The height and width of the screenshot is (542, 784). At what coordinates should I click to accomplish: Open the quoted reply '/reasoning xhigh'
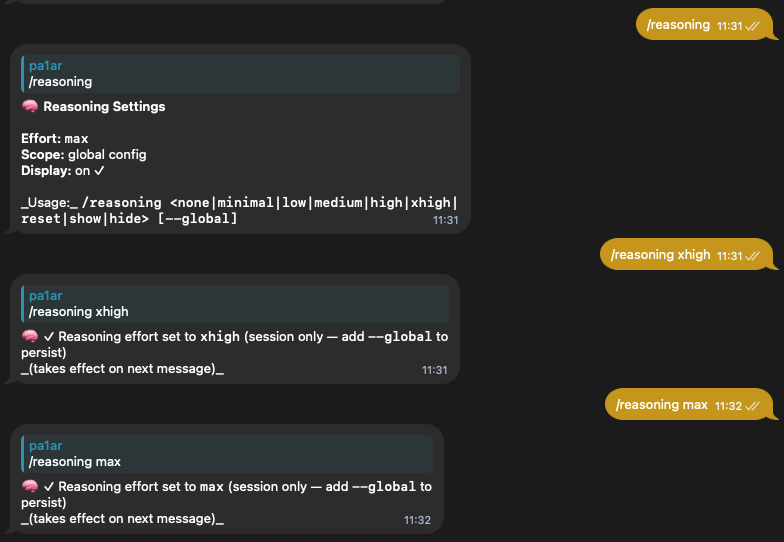pos(235,304)
